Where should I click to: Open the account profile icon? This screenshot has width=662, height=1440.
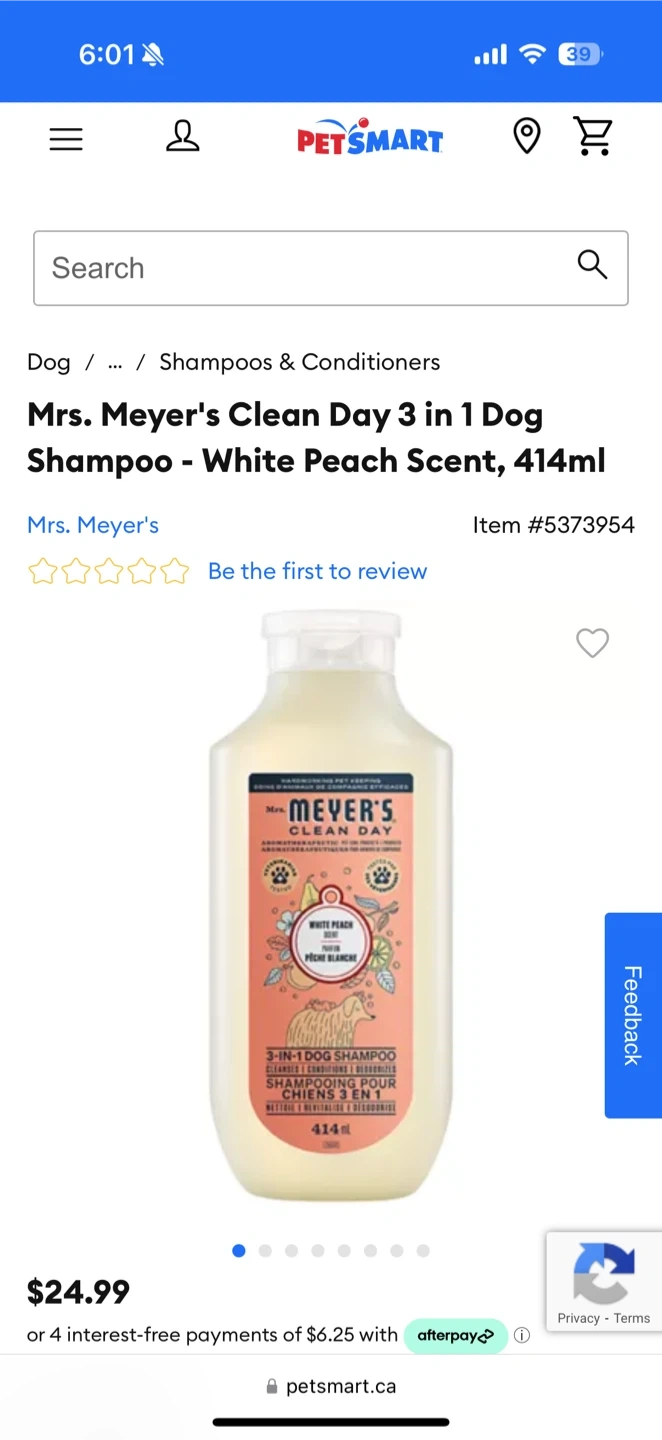[182, 136]
